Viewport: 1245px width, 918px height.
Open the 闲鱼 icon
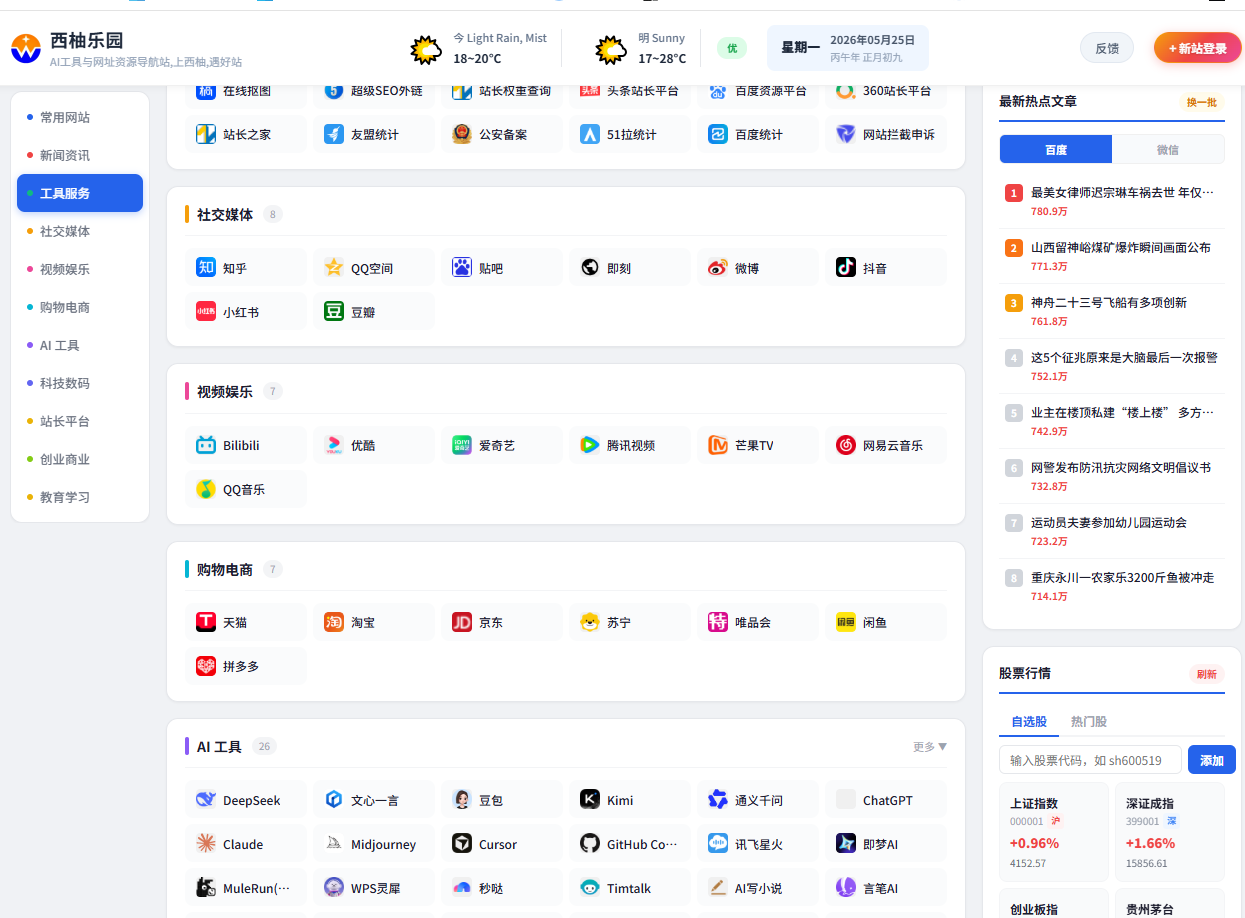click(846, 622)
